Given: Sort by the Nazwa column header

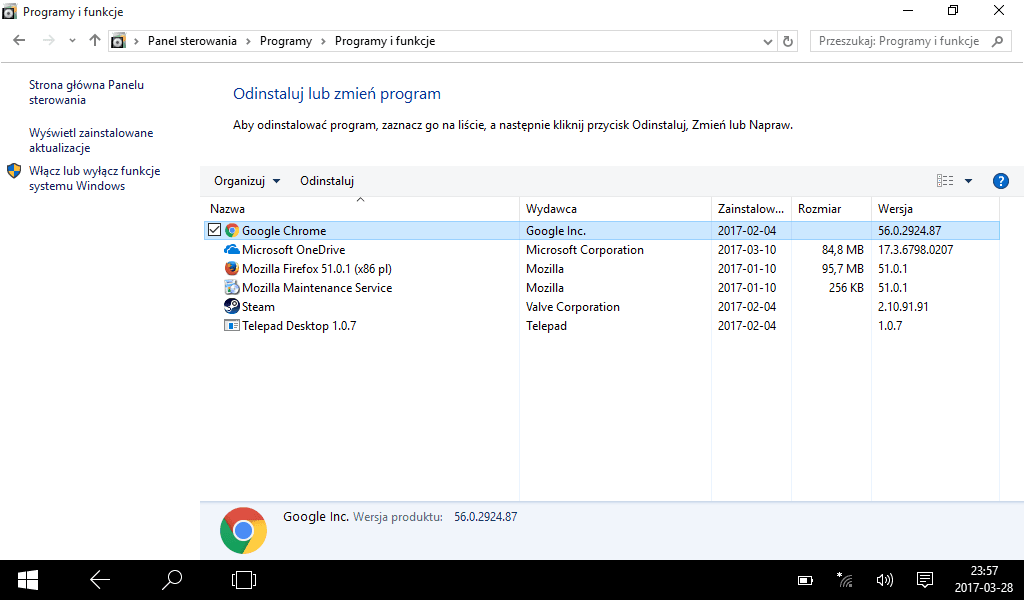Looking at the screenshot, I should (362, 209).
